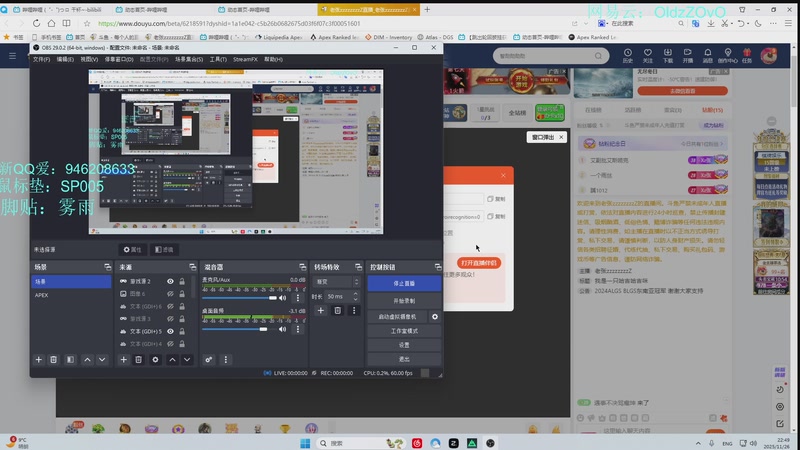Toggle visibility eye for 图像 6 source
800x450 pixels.
[x=170, y=294]
